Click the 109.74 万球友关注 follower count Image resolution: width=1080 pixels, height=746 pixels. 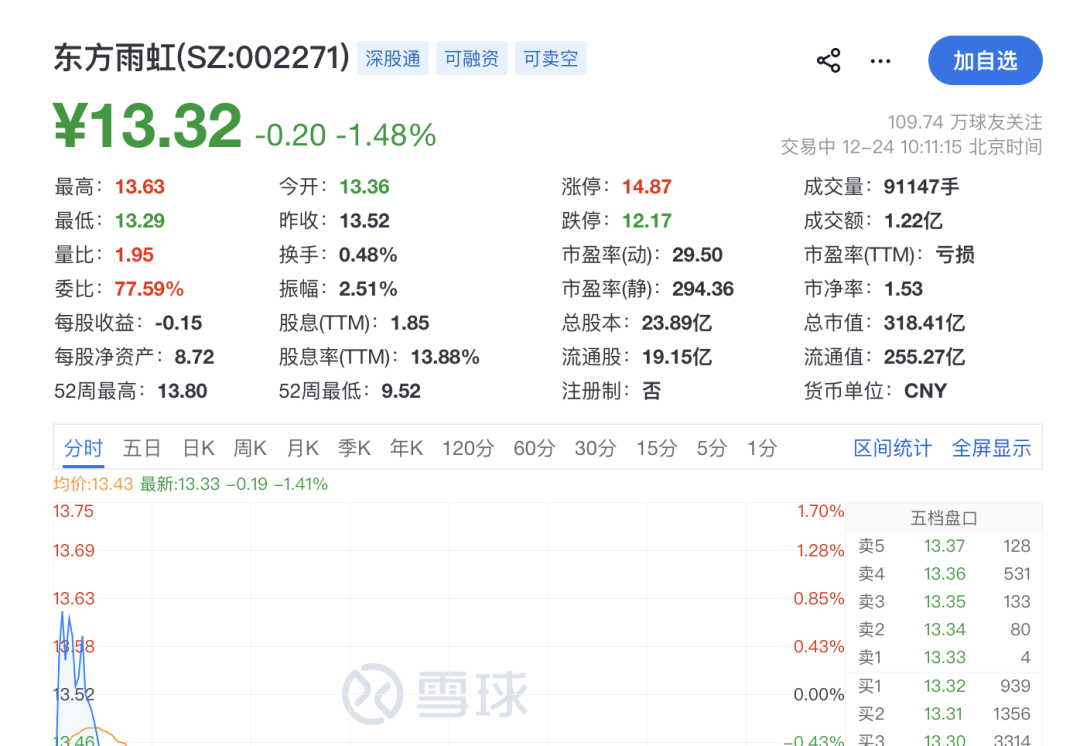click(964, 122)
